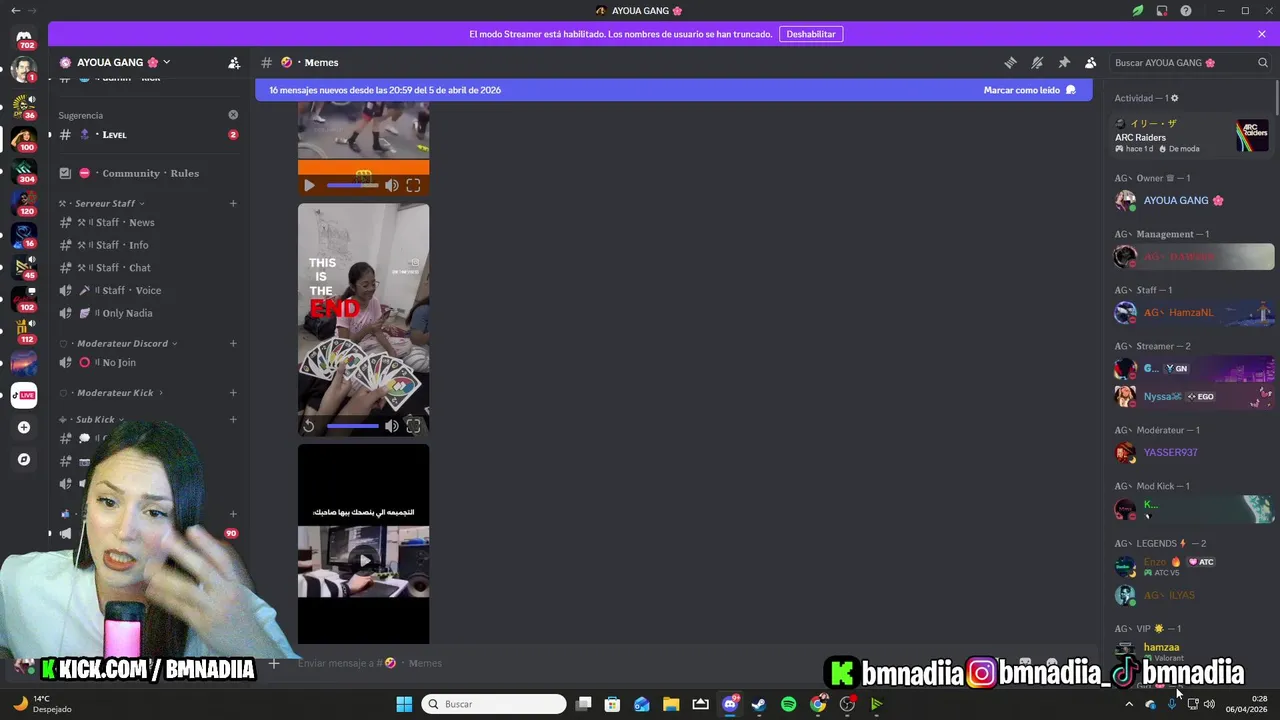
Task: Open the Discover servers compass icon
Action: point(24,460)
